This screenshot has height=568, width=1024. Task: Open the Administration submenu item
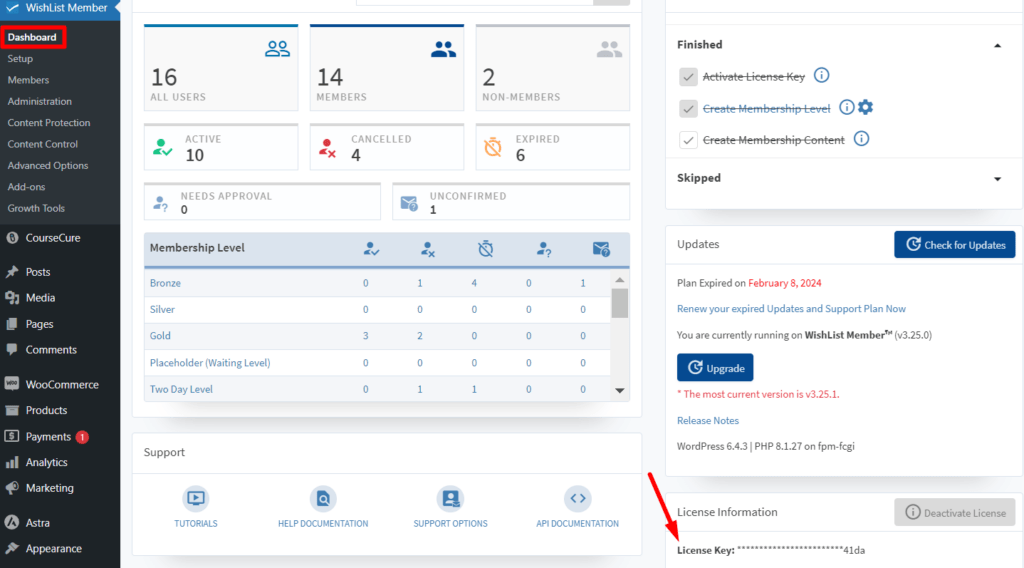(40, 101)
